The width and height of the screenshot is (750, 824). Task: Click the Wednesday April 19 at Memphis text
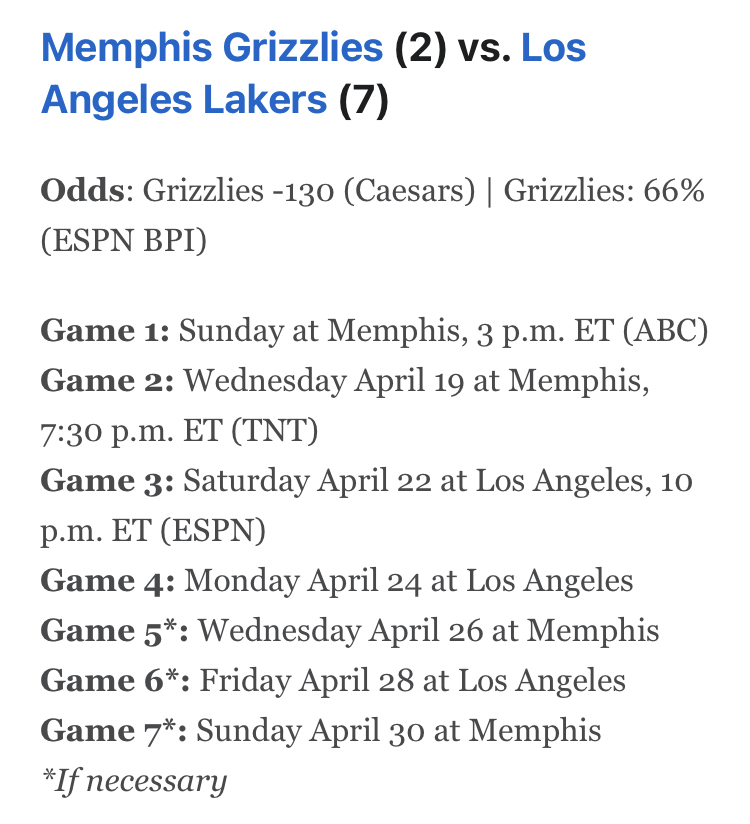(x=416, y=381)
